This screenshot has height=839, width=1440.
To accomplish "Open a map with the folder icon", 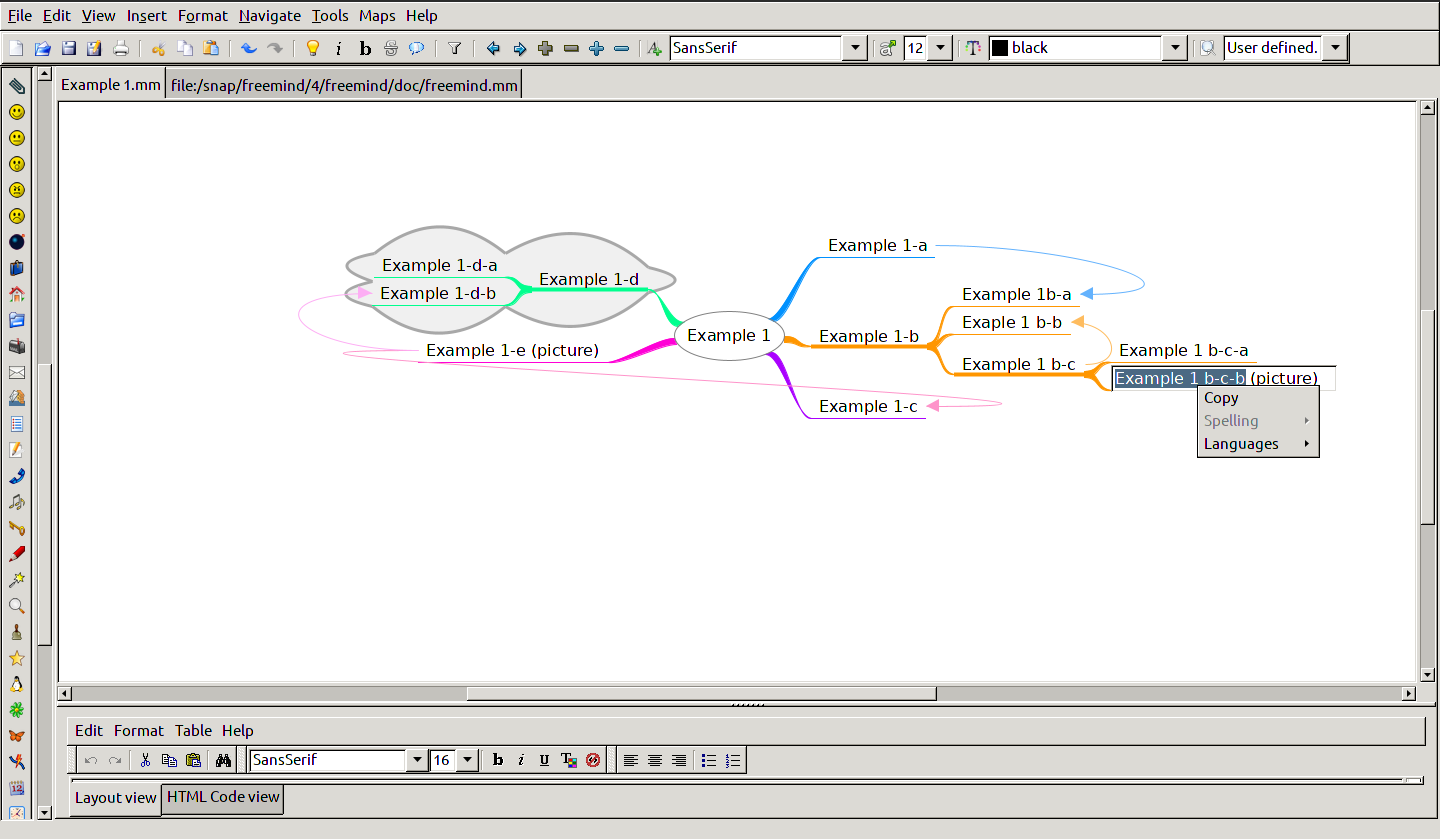I will [42, 48].
